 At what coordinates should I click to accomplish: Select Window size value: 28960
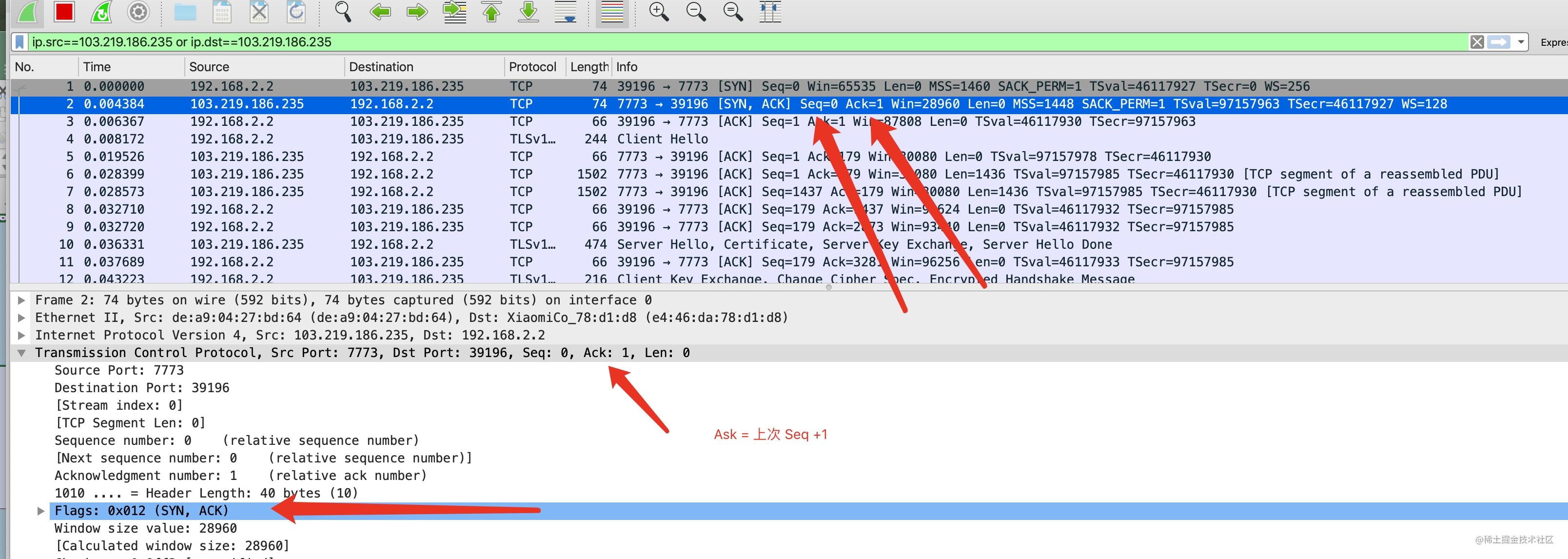pos(145,529)
